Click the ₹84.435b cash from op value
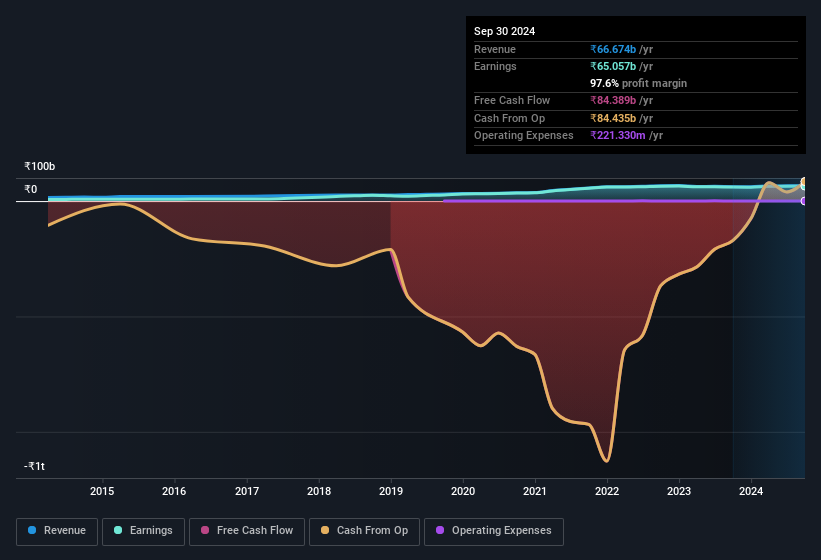This screenshot has height=560, width=821. [x=613, y=118]
